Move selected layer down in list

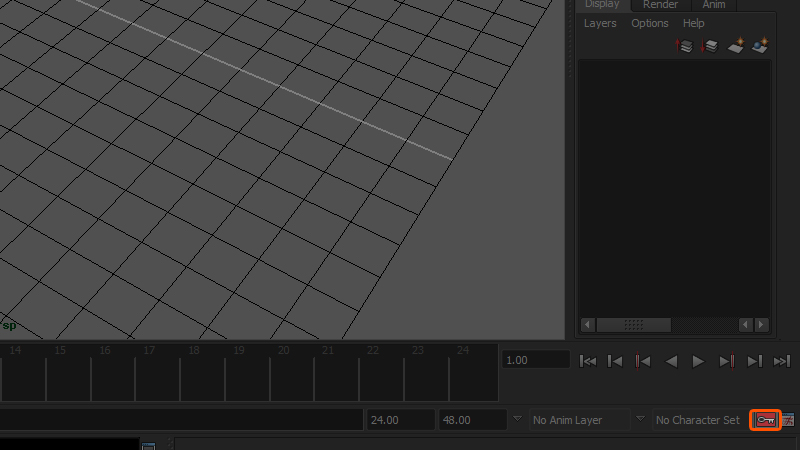click(709, 46)
